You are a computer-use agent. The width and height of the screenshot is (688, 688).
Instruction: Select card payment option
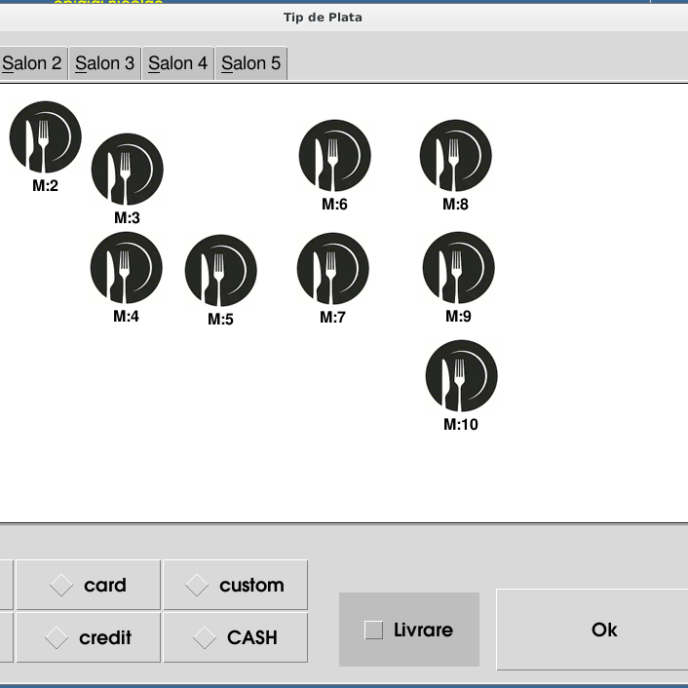tap(88, 586)
